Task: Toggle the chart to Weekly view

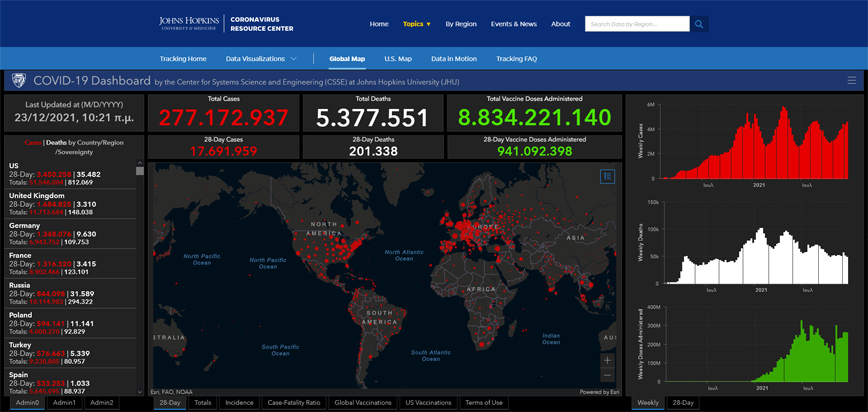Action: coord(648,402)
